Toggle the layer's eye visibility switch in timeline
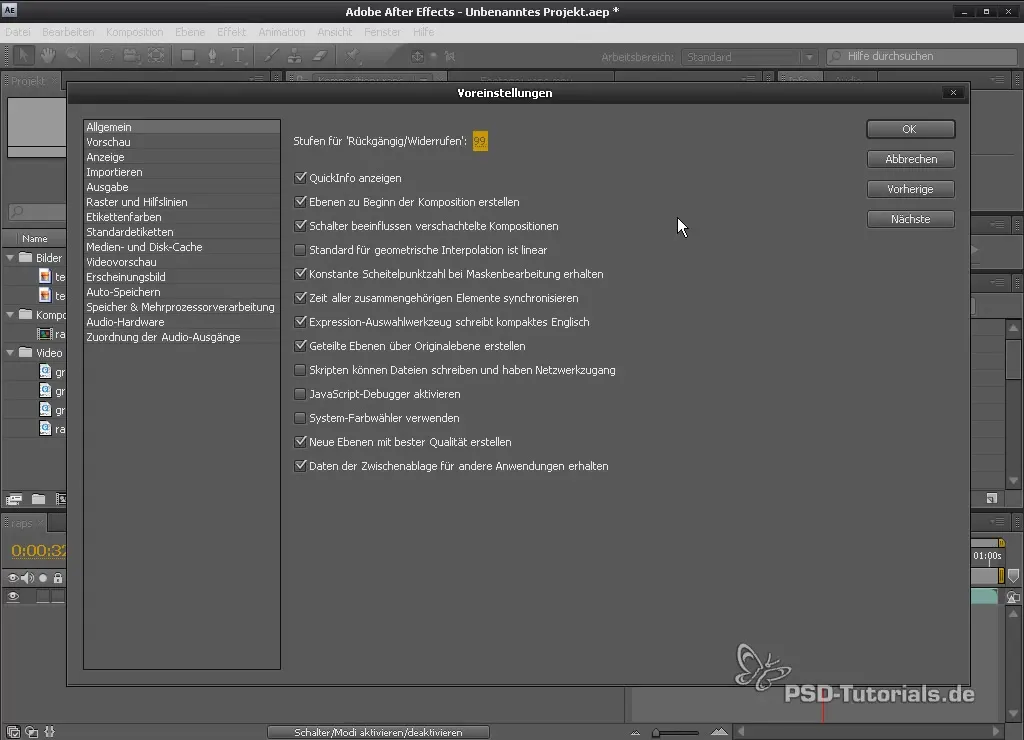The width and height of the screenshot is (1024, 740). (x=13, y=596)
